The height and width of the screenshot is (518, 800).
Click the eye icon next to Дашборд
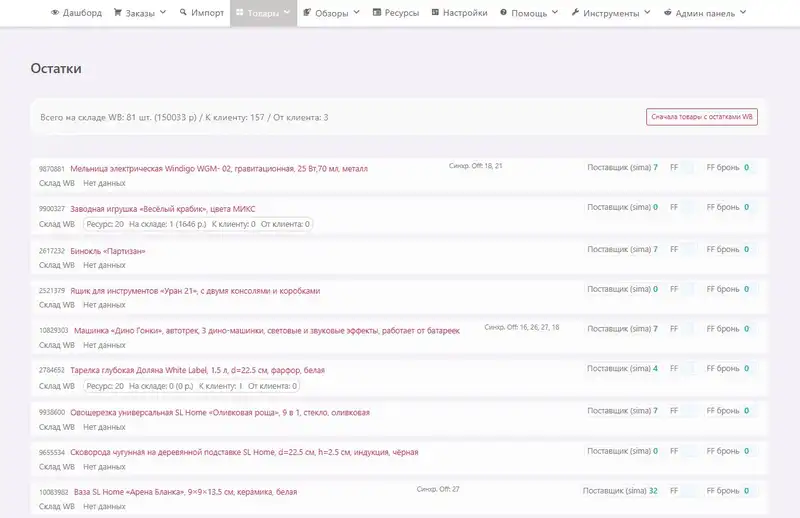click(55, 13)
